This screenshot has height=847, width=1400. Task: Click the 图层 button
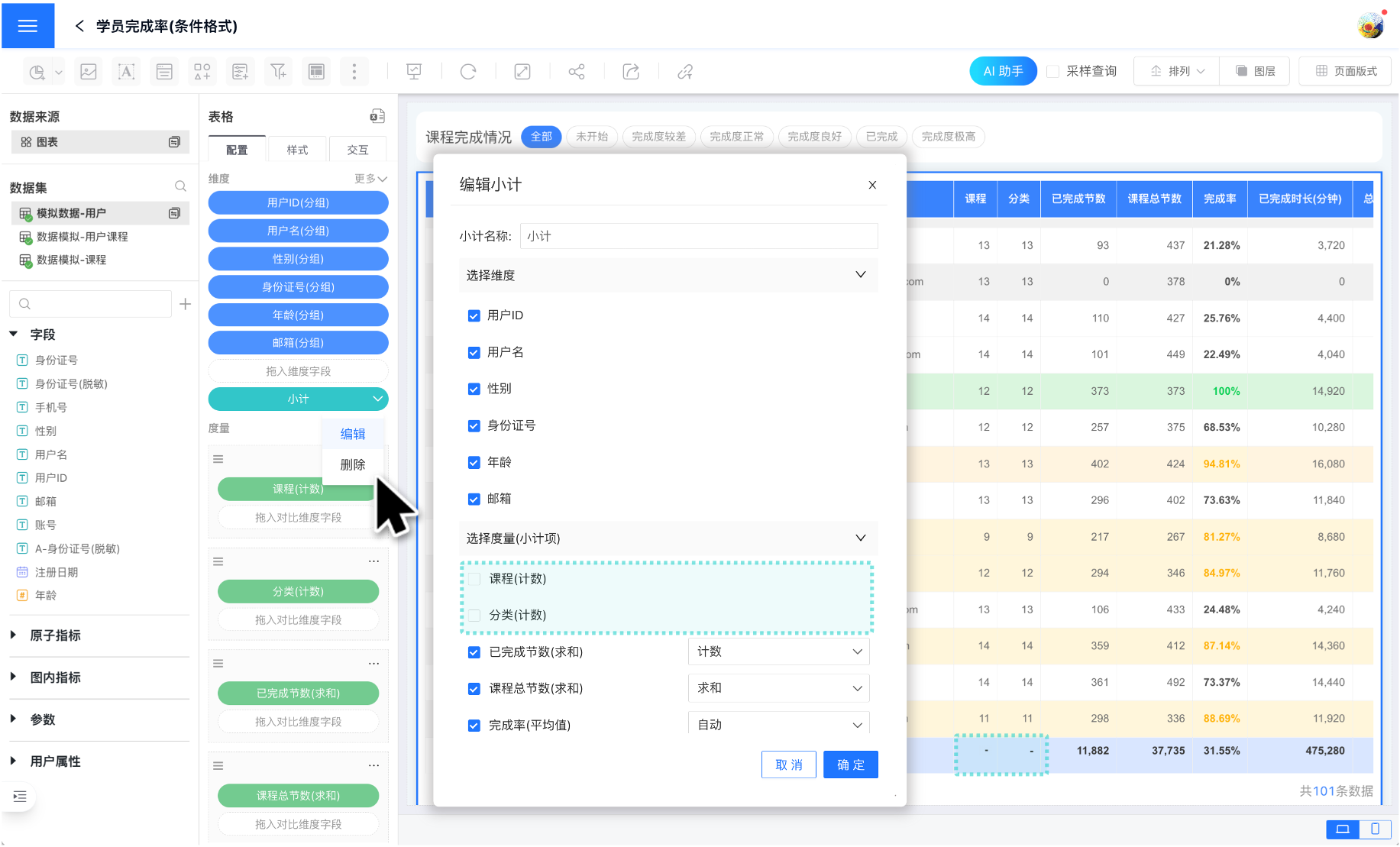click(1256, 71)
